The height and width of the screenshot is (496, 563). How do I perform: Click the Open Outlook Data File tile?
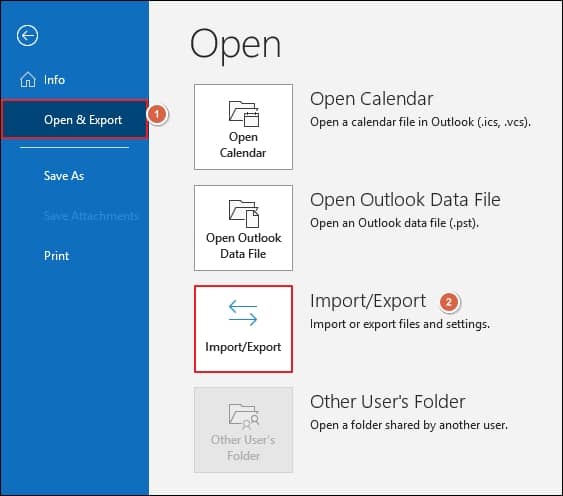243,228
